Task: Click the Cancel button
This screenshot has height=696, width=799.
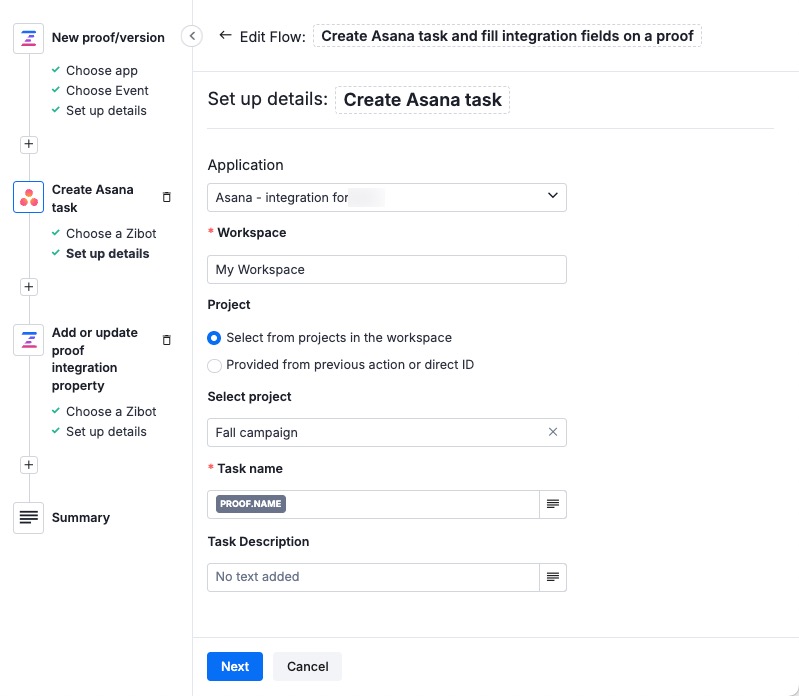Action: (307, 666)
